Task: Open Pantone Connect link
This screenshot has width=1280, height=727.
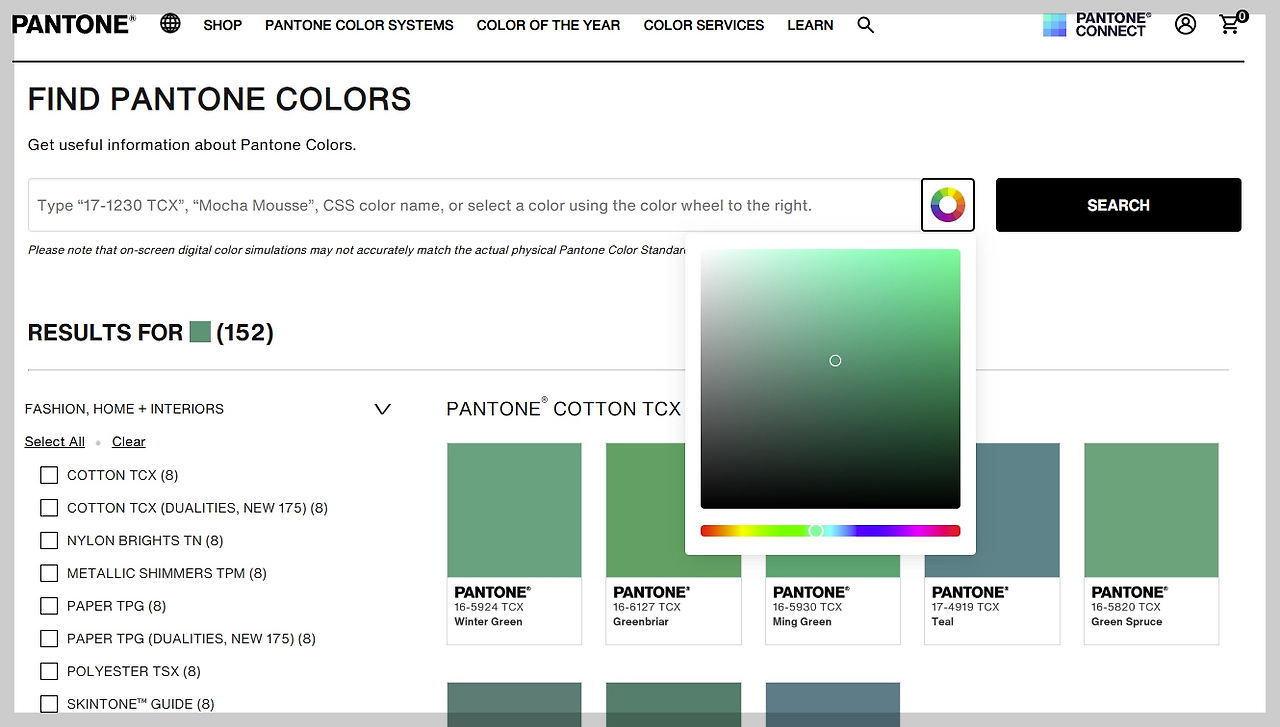Action: [1097, 25]
